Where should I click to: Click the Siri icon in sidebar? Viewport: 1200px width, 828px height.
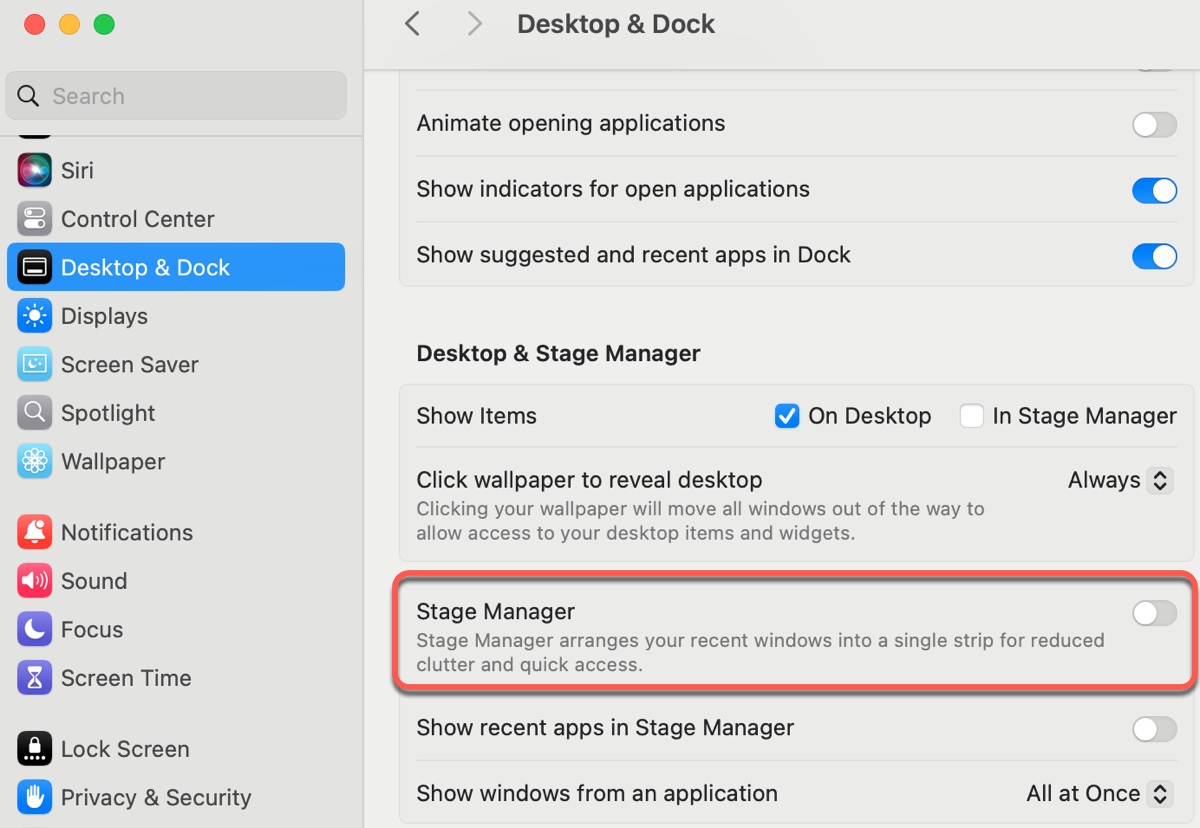point(34,170)
